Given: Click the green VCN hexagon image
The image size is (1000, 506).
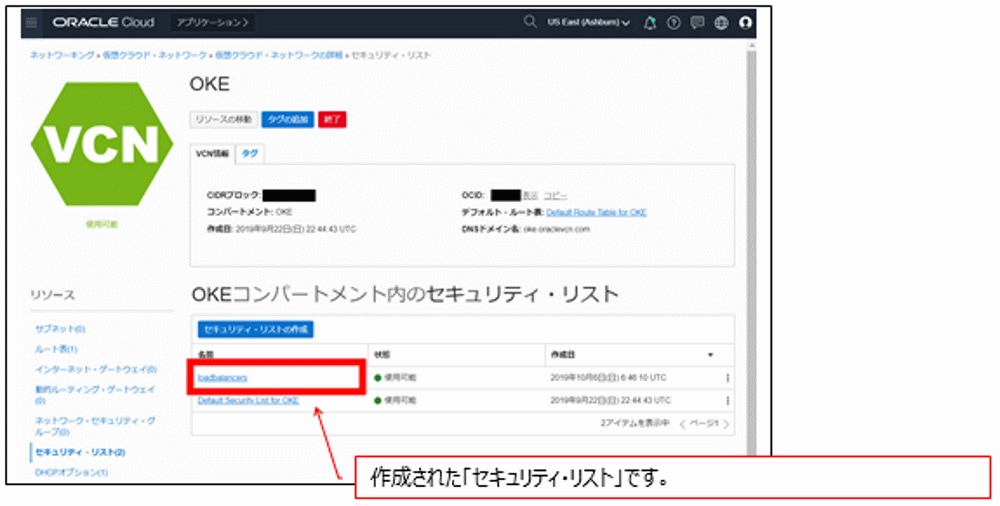Looking at the screenshot, I should pos(102,144).
